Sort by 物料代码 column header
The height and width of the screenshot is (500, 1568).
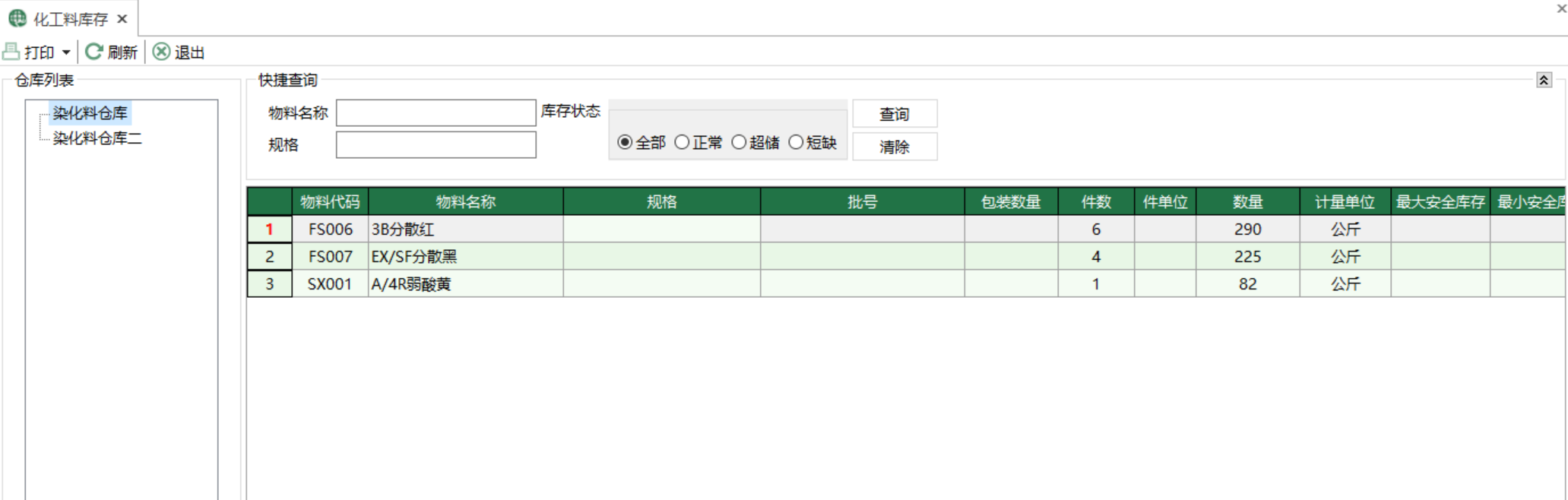pos(330,201)
